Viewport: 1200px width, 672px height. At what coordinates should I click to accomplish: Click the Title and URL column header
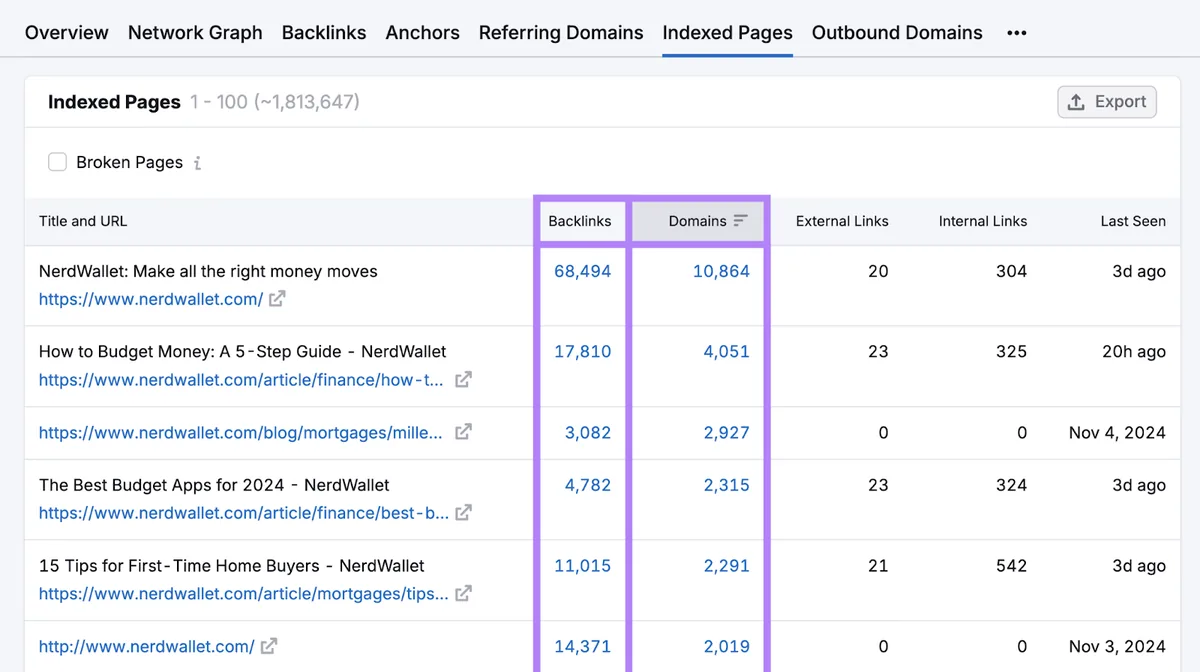[x=83, y=221]
